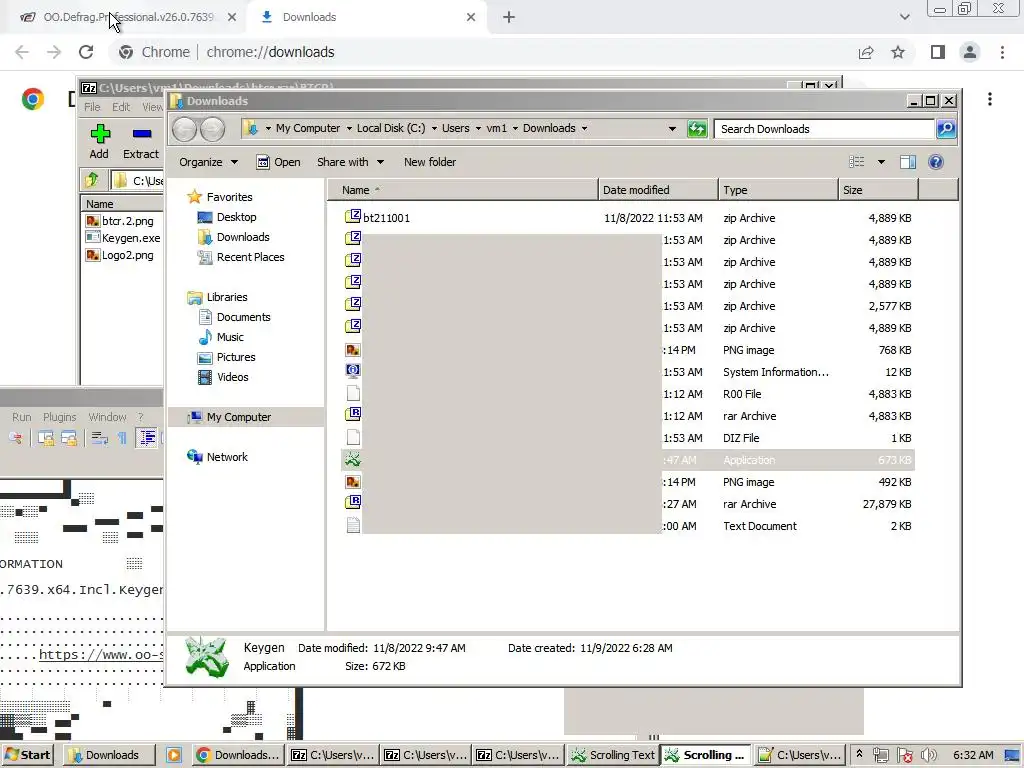The width and height of the screenshot is (1024, 768).
Task: Open Scrolling Text taskbar item
Action: 613,755
